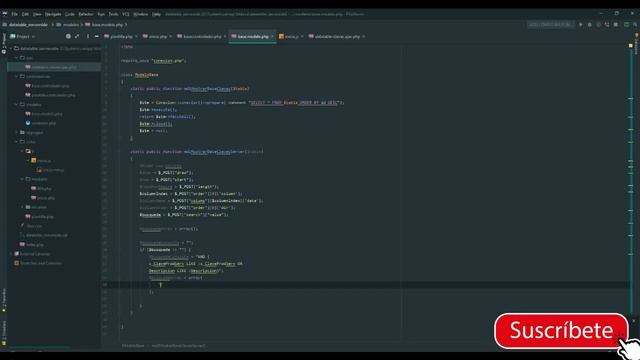Close the inicio.js tab
640x360 pixels.
[x=302, y=36]
